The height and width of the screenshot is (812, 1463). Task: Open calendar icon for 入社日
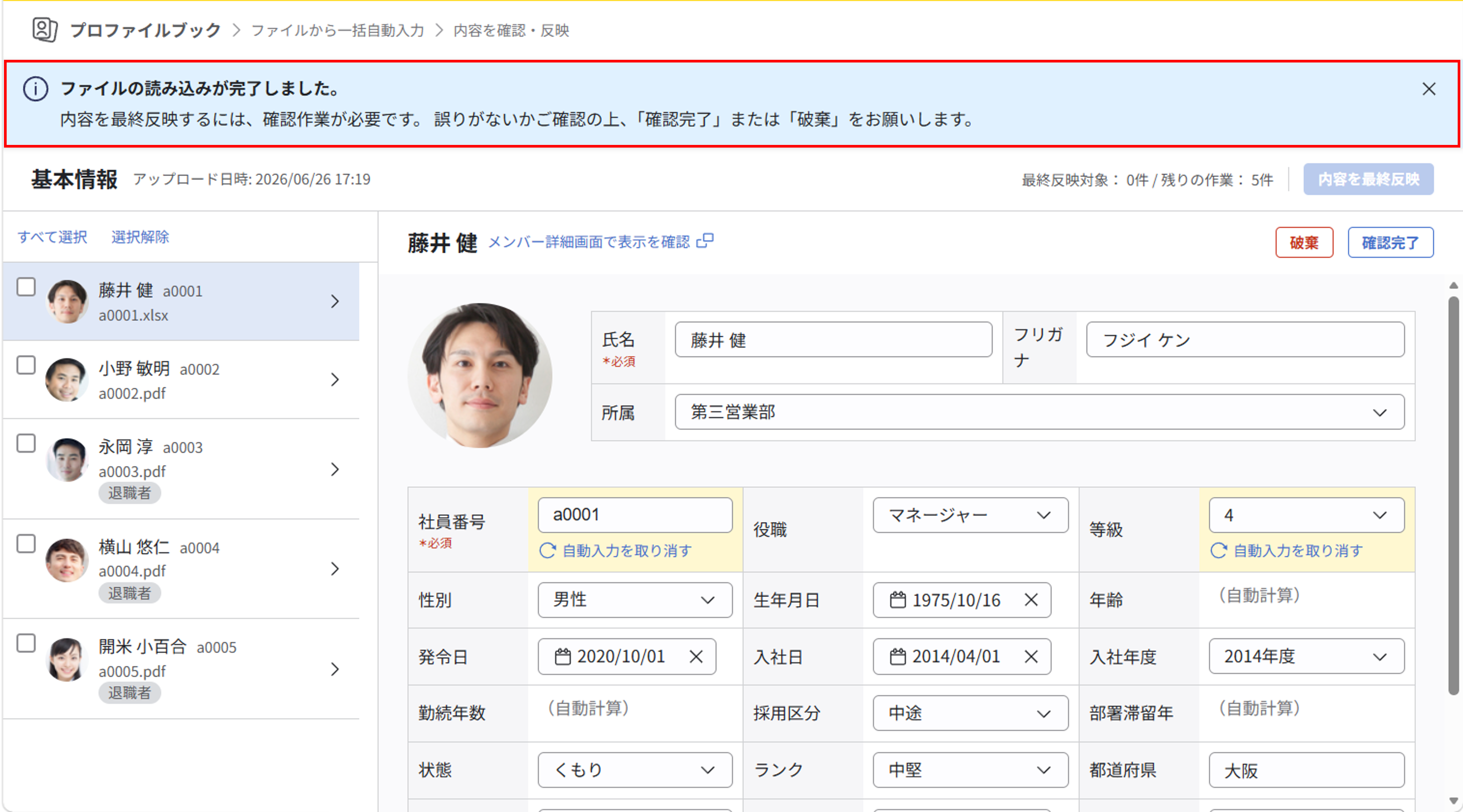click(x=898, y=656)
